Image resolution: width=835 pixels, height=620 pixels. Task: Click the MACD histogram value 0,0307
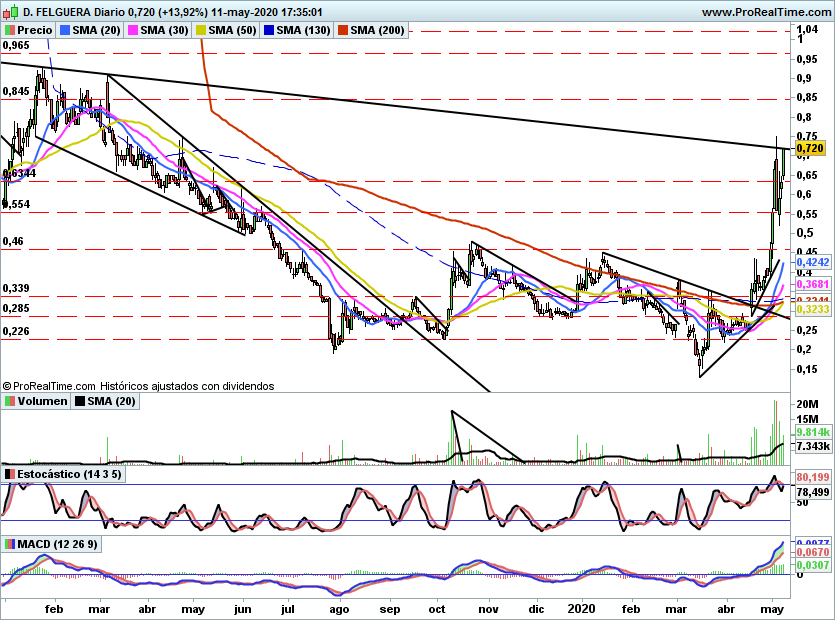813,565
